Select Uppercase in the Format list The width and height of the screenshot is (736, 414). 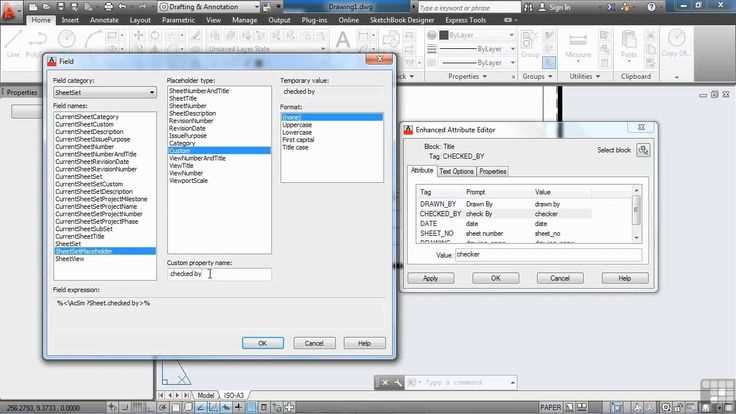(297, 125)
